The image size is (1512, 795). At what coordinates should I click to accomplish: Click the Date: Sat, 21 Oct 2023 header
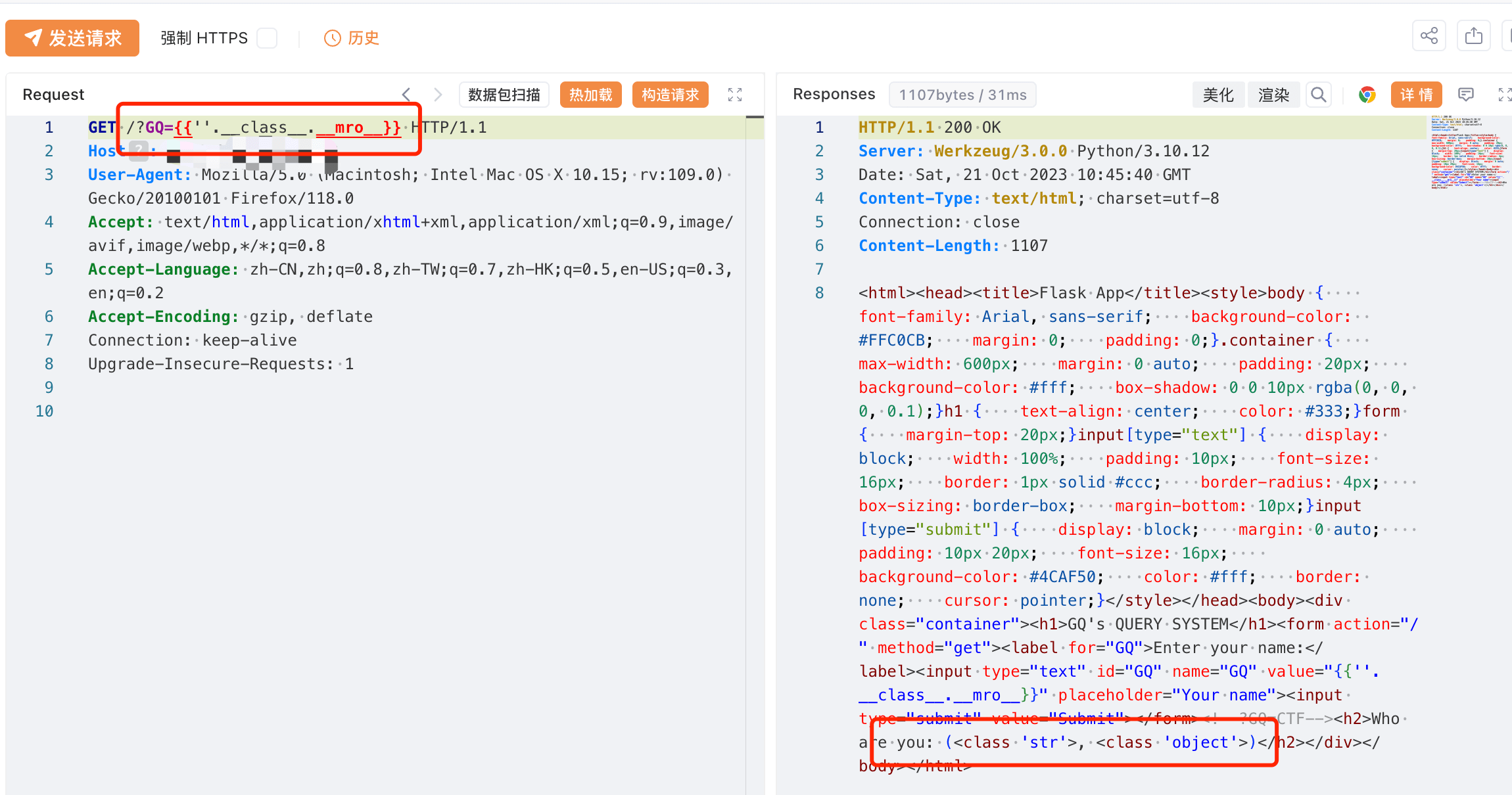(1024, 175)
